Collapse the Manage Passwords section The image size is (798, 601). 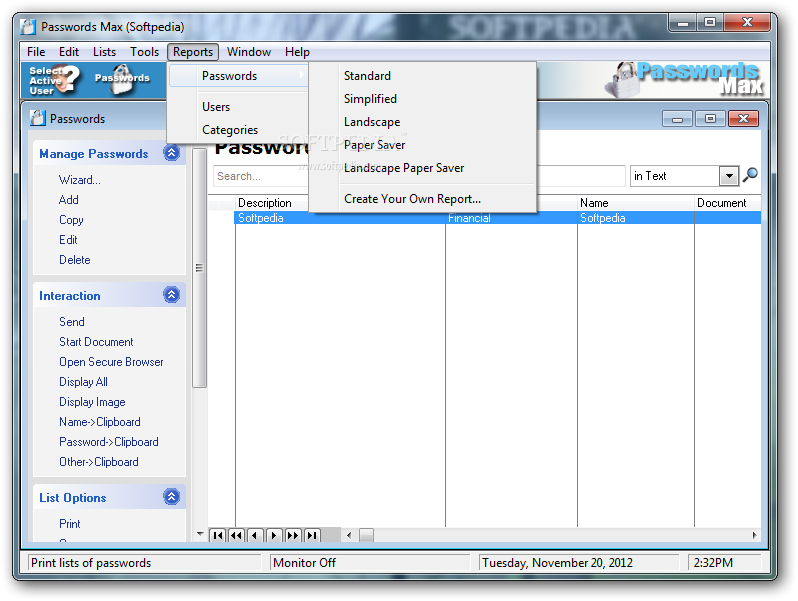point(172,153)
